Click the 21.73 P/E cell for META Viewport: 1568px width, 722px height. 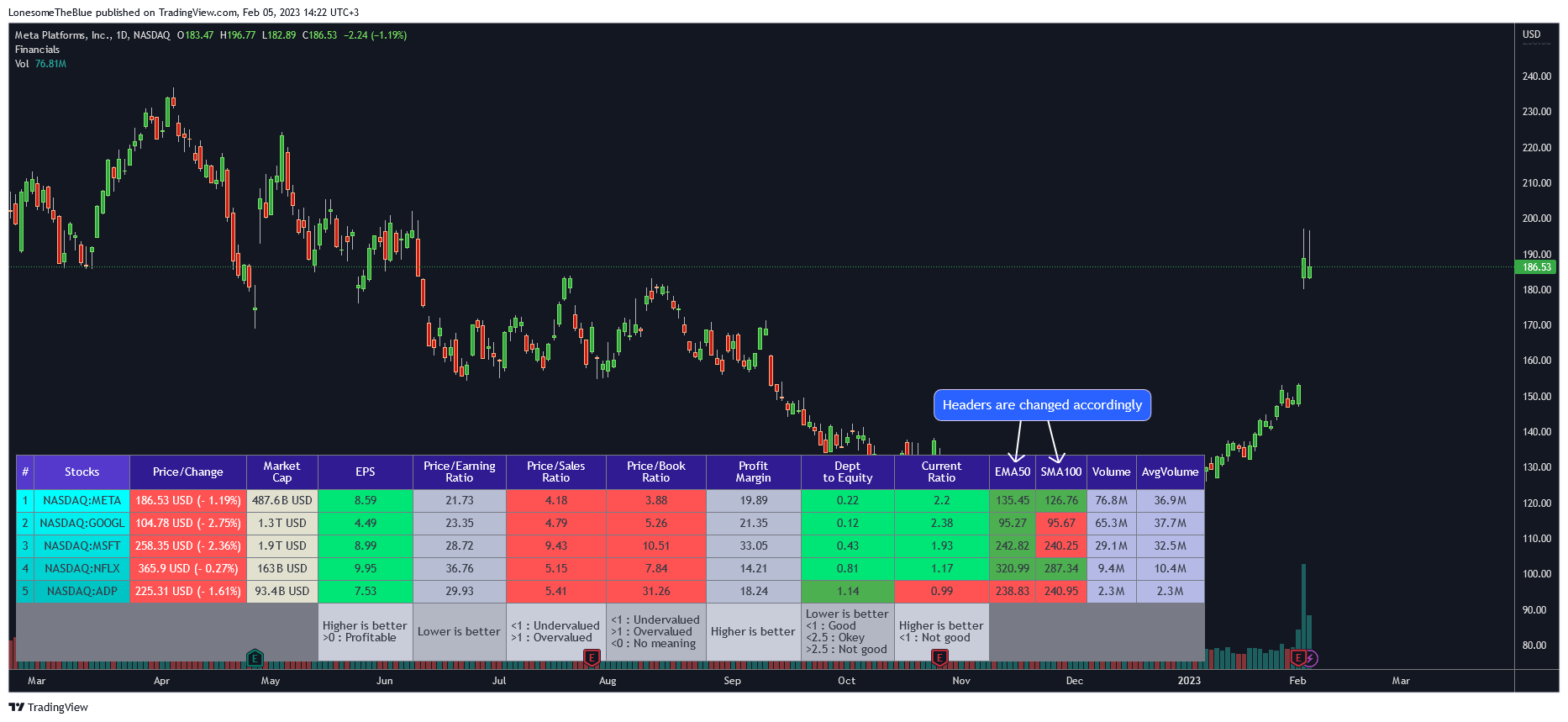460,501
